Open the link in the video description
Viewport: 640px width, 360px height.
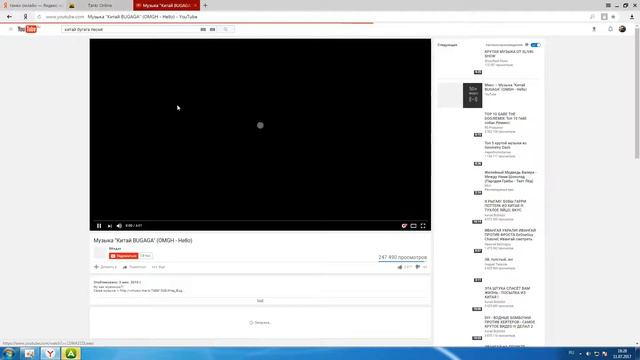coord(151,291)
